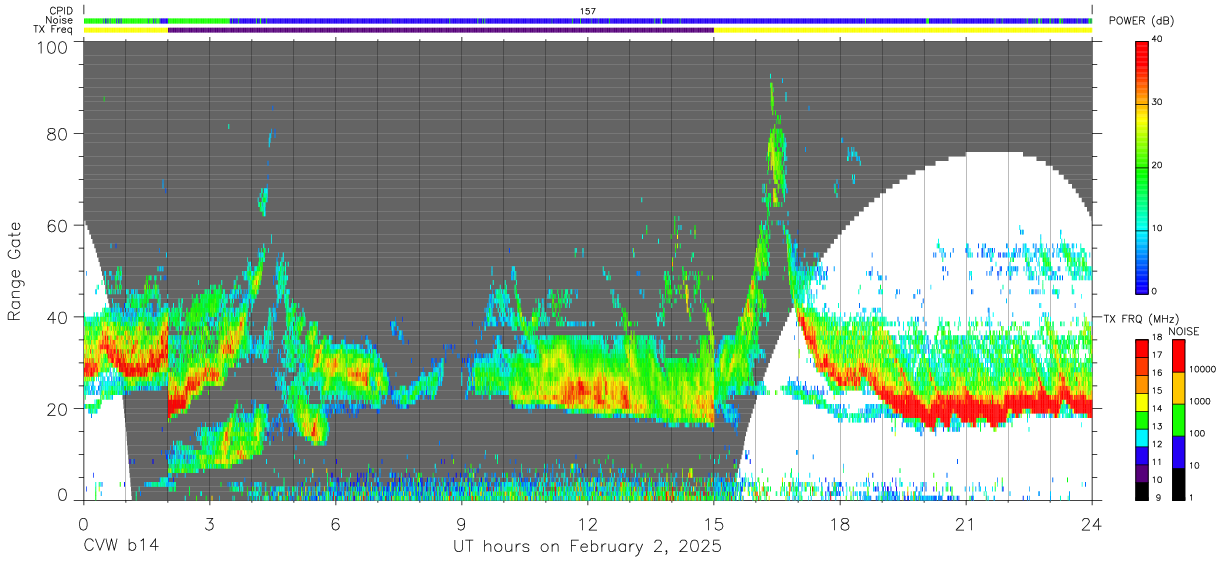Click the Noise row label
Screen dimensions: 1228x567
pos(59,20)
